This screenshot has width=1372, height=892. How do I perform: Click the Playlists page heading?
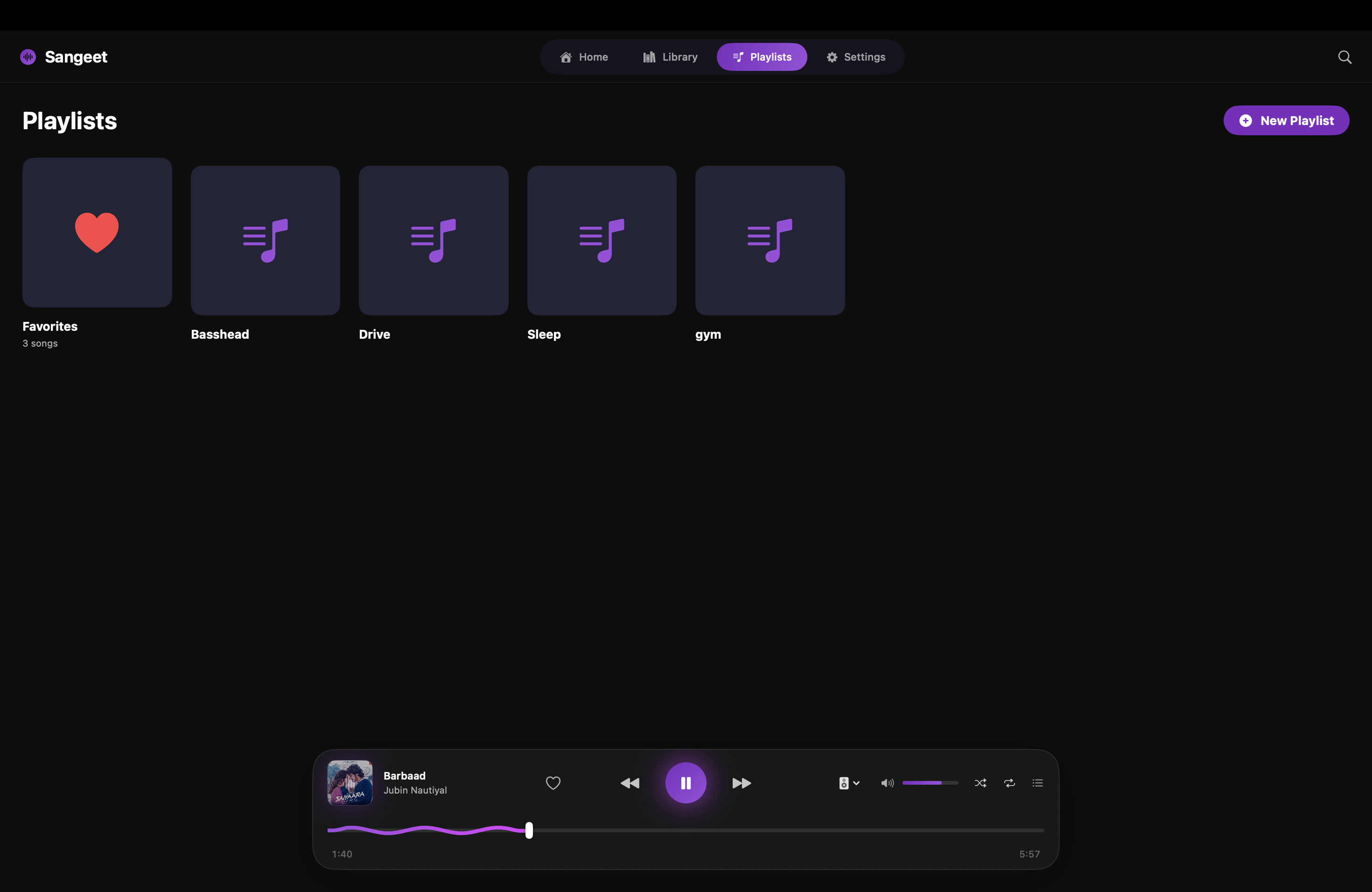(x=70, y=121)
